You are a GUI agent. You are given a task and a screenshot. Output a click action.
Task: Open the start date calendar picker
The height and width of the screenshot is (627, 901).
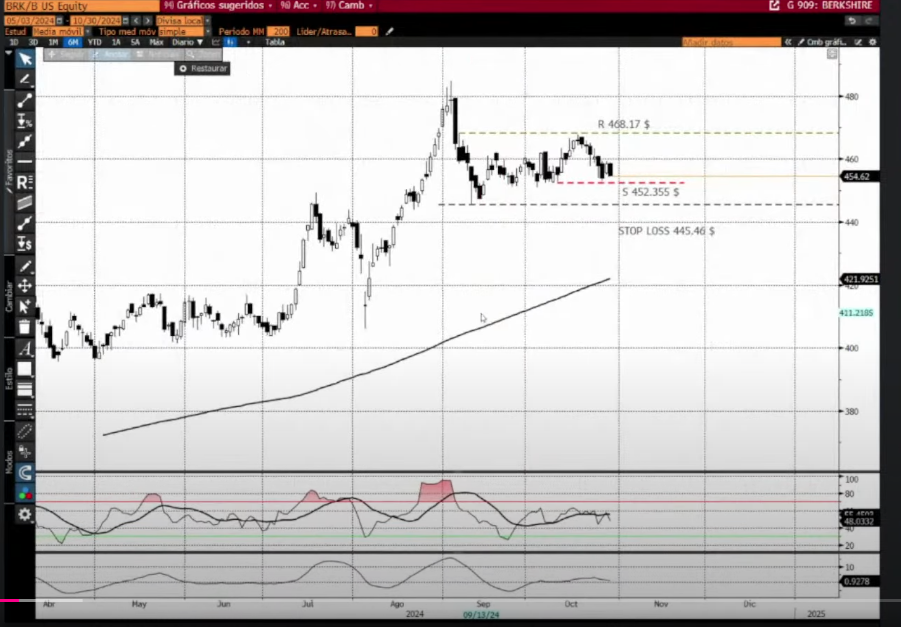pos(59,21)
